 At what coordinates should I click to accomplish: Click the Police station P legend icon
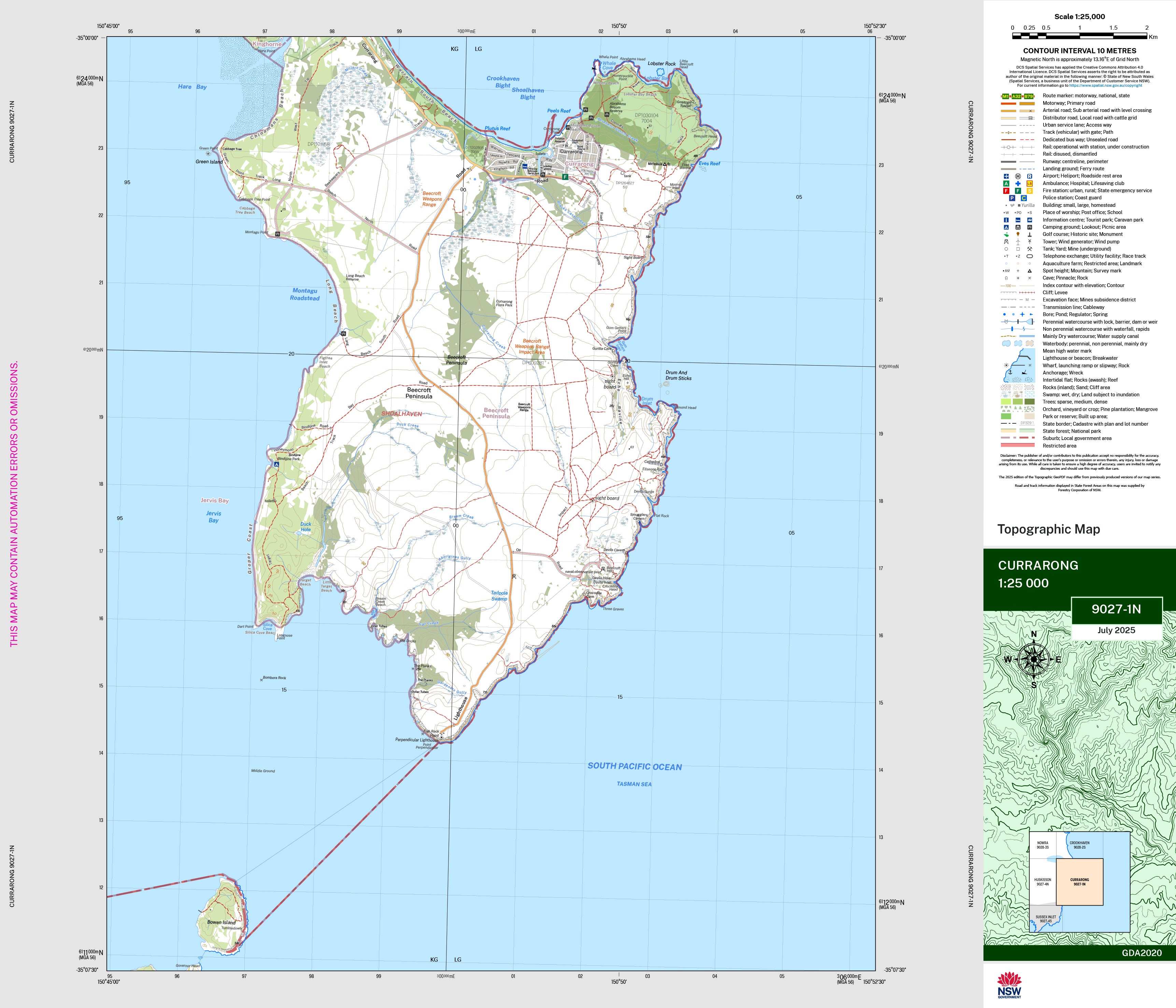[1012, 198]
